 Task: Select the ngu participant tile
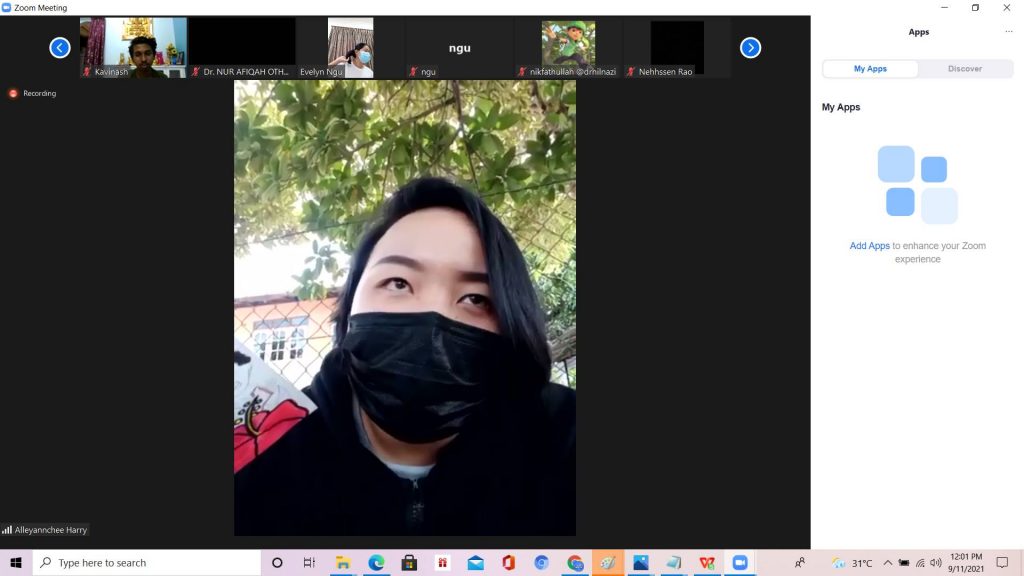point(459,47)
